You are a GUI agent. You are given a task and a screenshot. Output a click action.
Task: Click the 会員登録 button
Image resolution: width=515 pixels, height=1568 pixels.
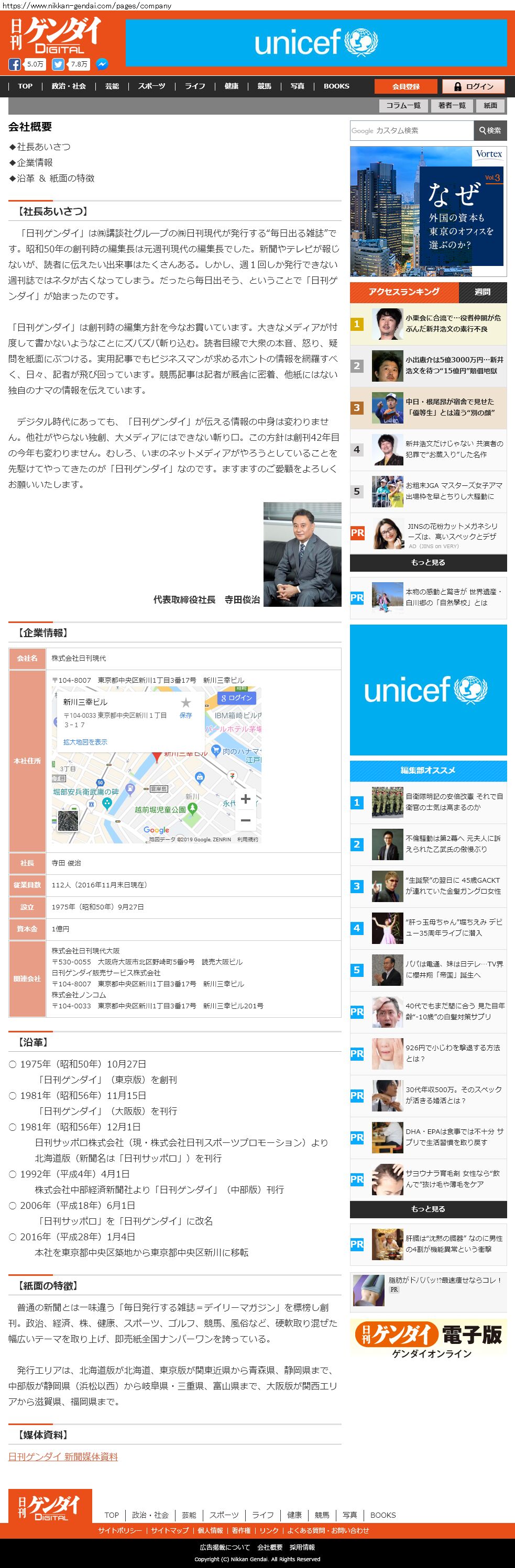406,86
